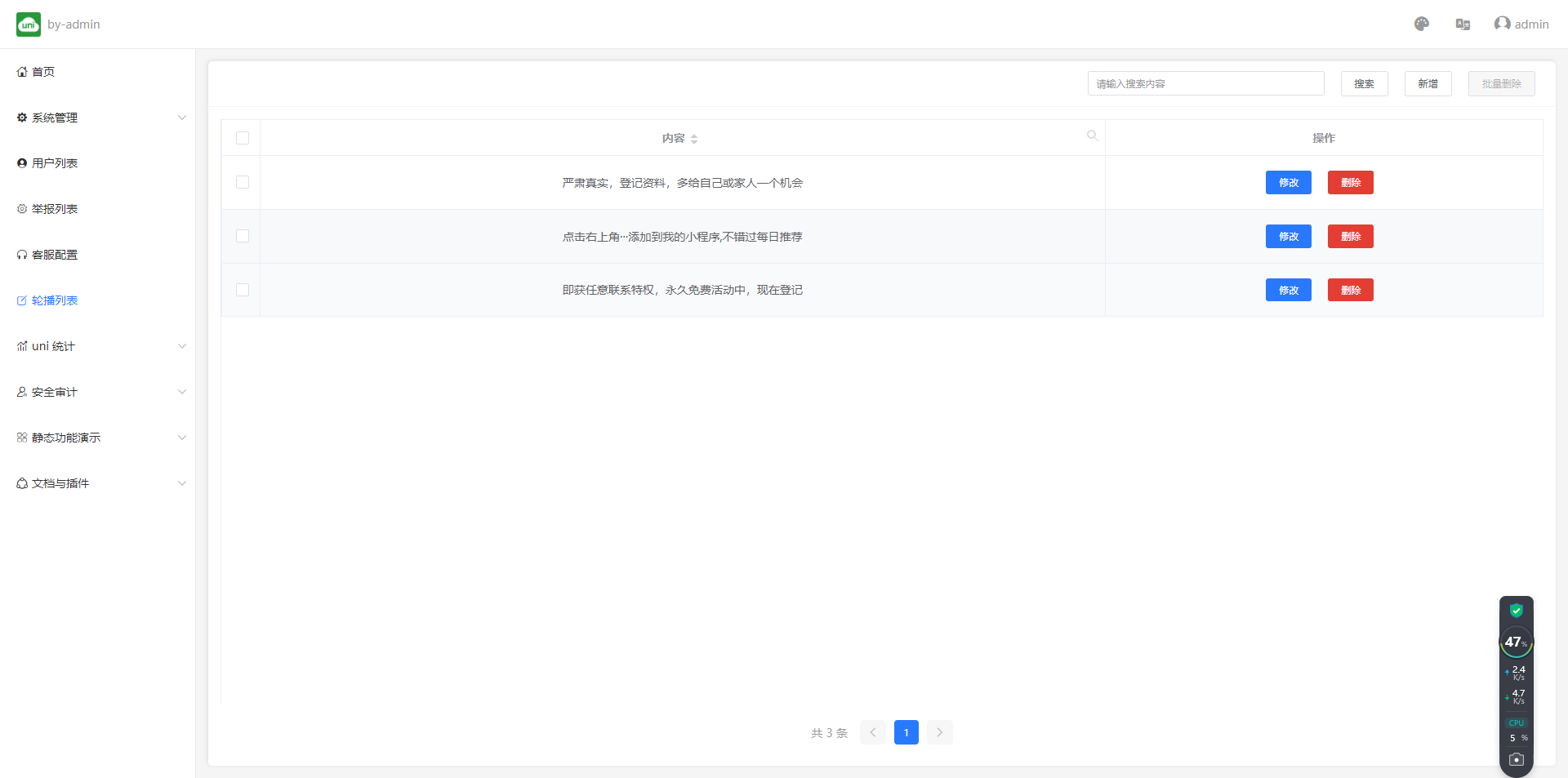This screenshot has height=778, width=1568.
Task: Click the headset icon beside 客服配置
Action: 22,255
